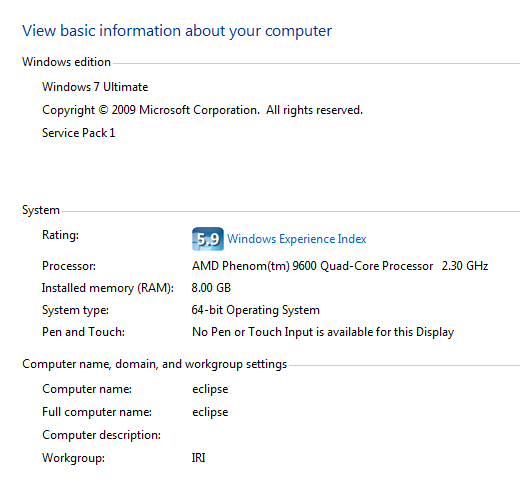Click the 'IRI' workgroup value
Viewport: 520px width, 479px height.
pyautogui.click(x=198, y=458)
